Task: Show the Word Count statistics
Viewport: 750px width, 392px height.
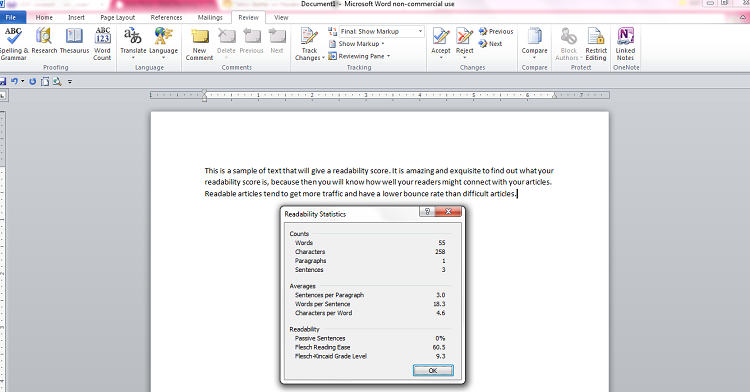Action: coord(102,44)
